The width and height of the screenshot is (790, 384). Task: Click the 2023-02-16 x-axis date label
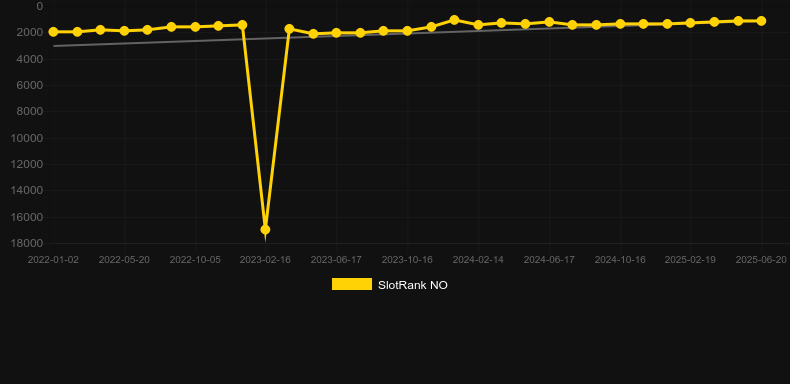tap(265, 260)
